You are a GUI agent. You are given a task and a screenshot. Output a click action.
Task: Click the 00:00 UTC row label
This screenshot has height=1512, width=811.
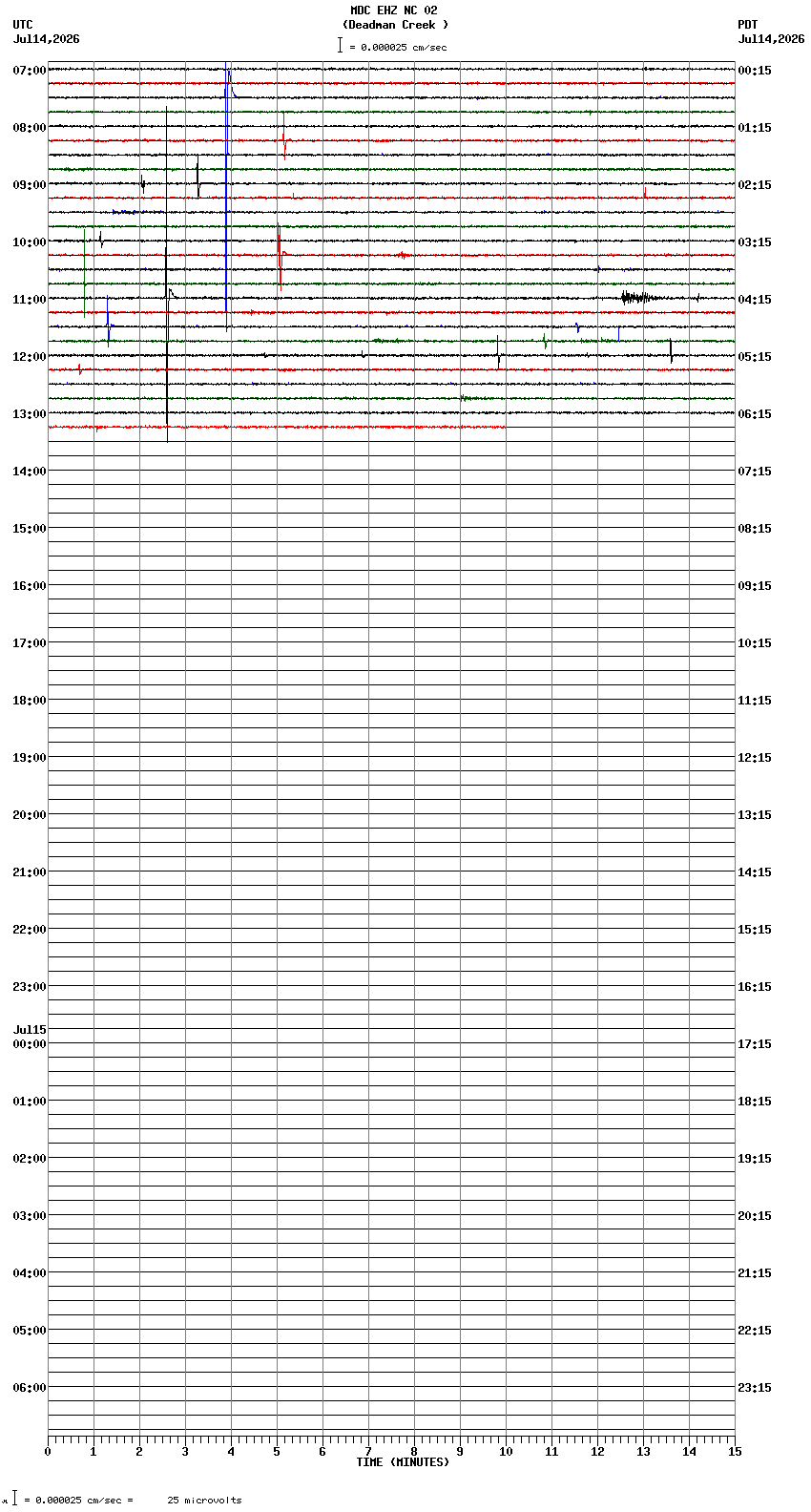point(30,1044)
